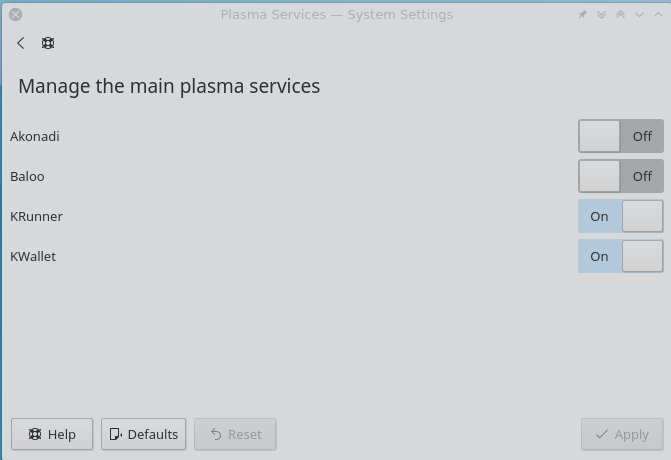Click the "Plasma Services — System Settings" window title

(x=336, y=15)
